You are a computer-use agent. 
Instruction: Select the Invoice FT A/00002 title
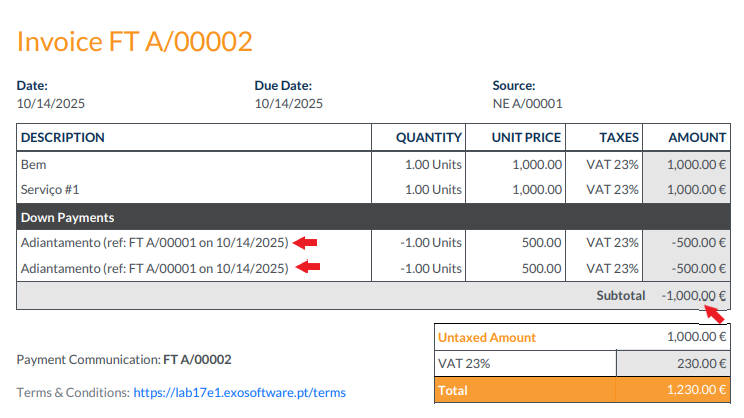pyautogui.click(x=135, y=41)
